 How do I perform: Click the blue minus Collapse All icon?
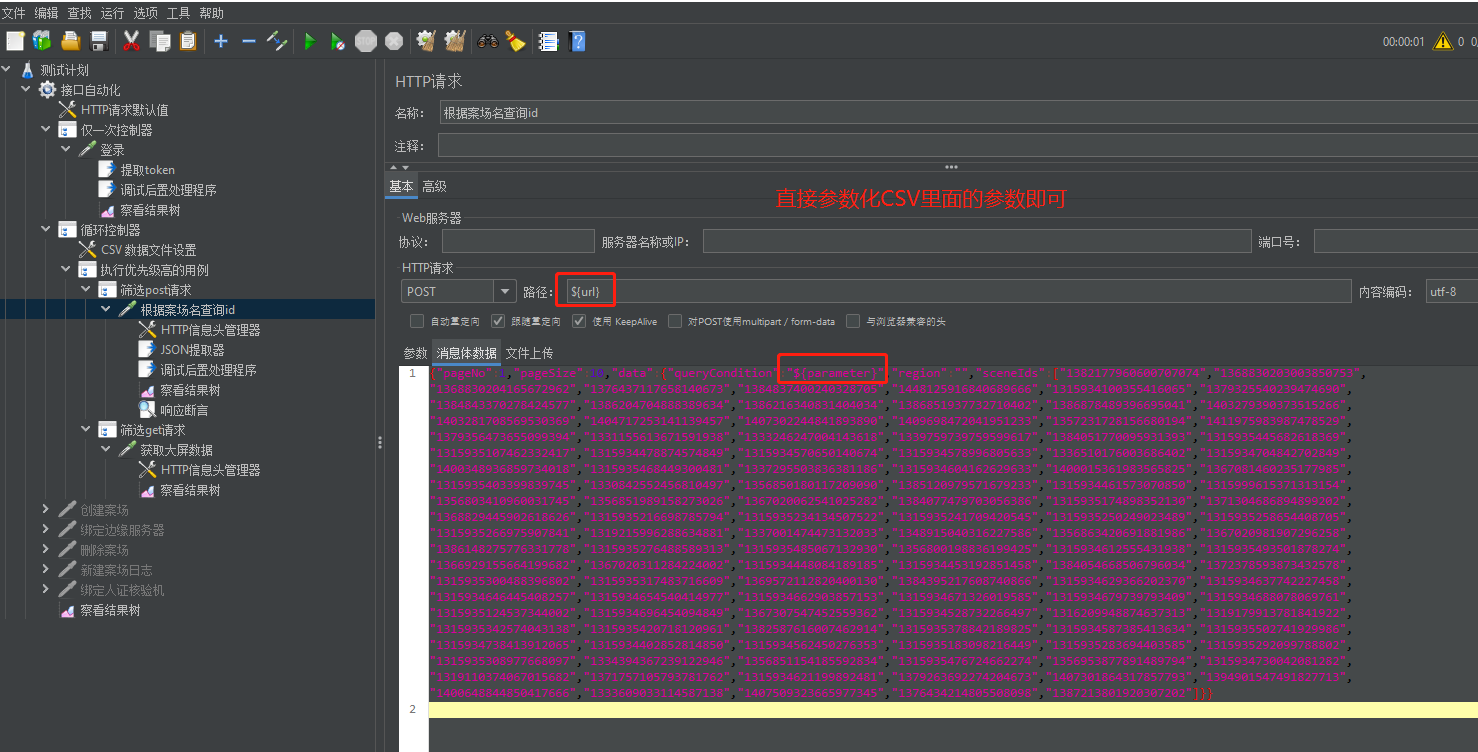pos(249,41)
